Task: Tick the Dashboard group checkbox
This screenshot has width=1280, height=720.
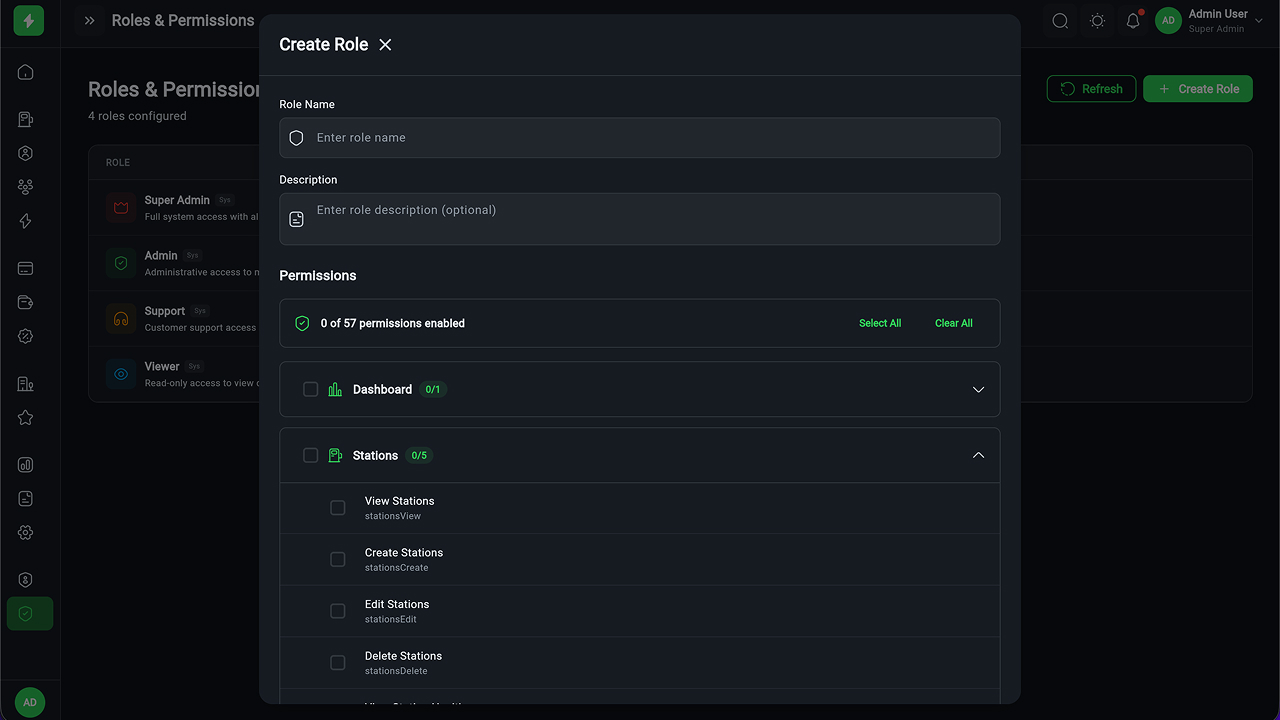Action: [x=311, y=389]
